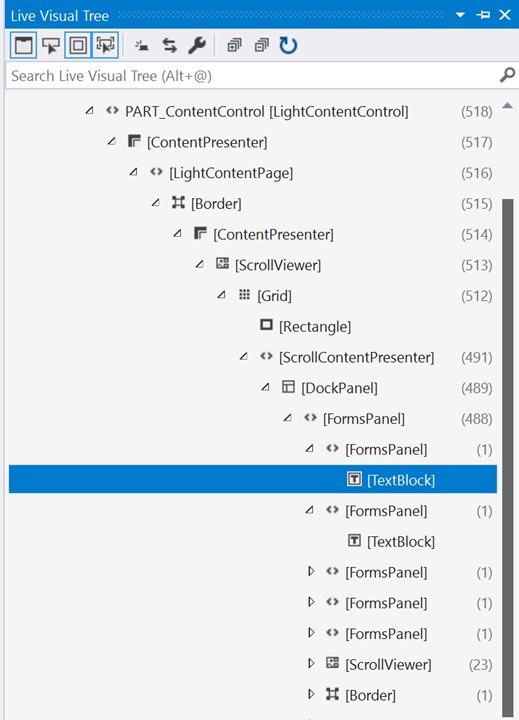Toggle the Show runtime tools in application button
The height and width of the screenshot is (720, 519).
pos(23,45)
